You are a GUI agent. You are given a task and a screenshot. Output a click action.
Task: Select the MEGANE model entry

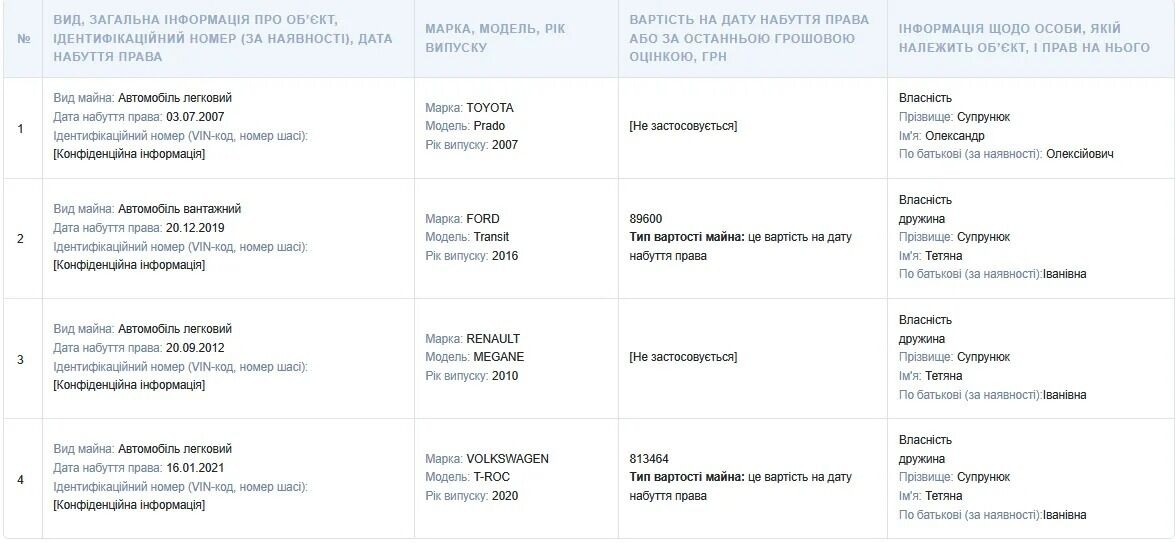[499, 357]
